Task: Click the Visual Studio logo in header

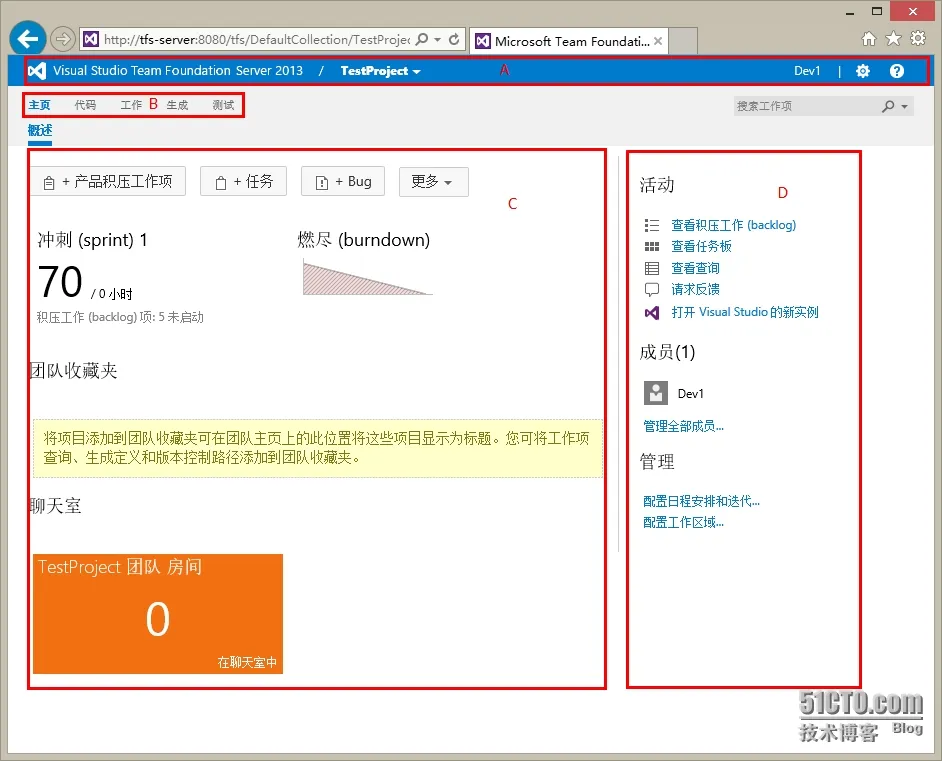Action: click(x=37, y=71)
